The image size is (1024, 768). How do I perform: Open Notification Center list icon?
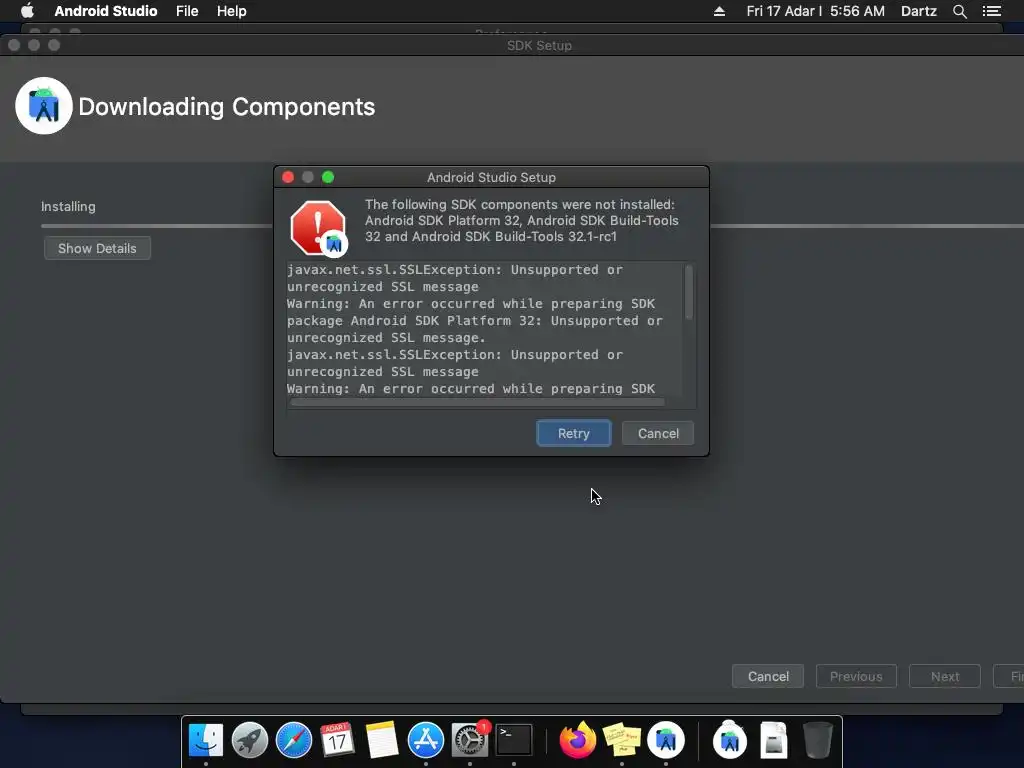991,11
